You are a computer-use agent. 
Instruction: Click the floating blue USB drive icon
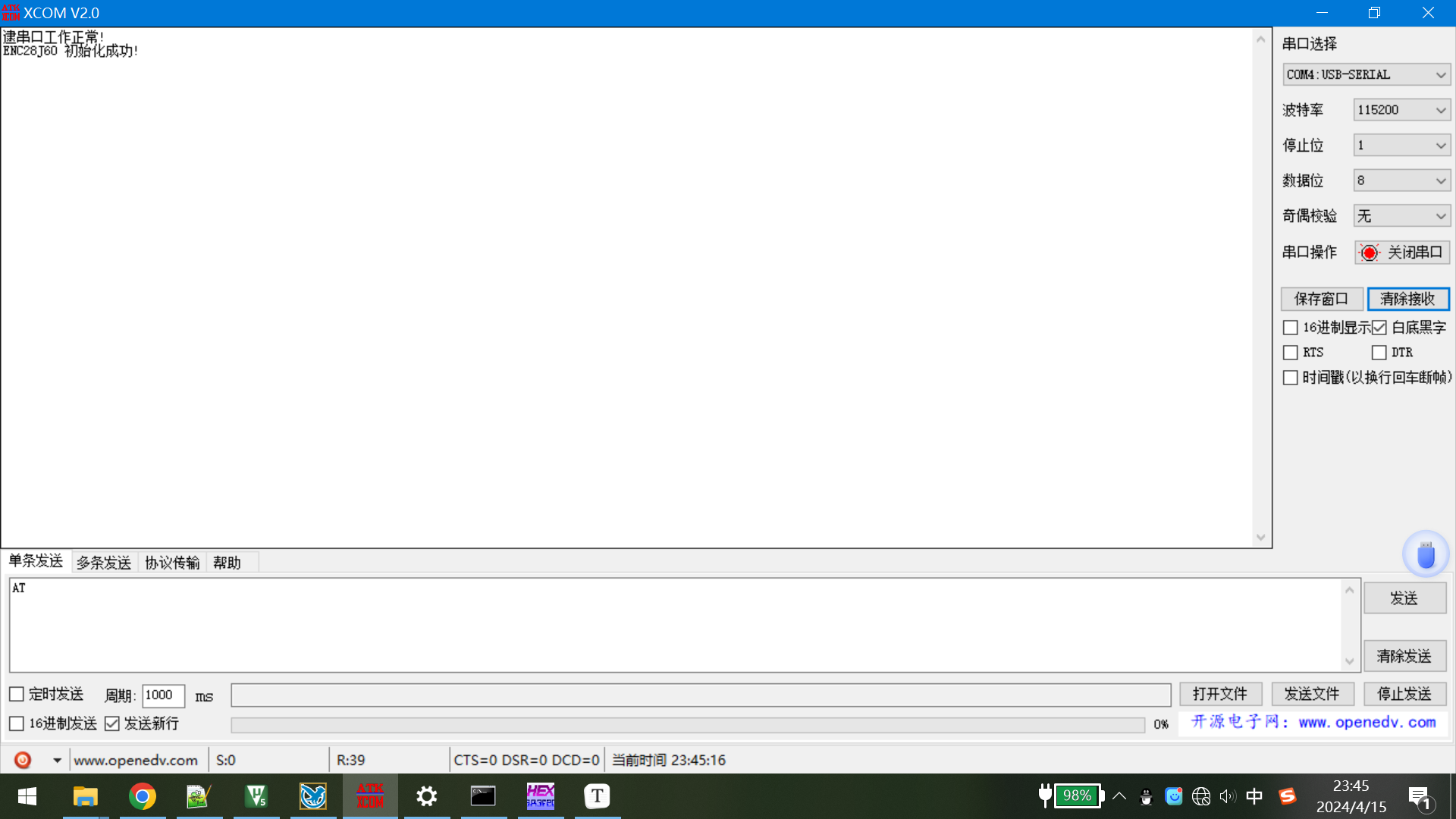(x=1426, y=555)
